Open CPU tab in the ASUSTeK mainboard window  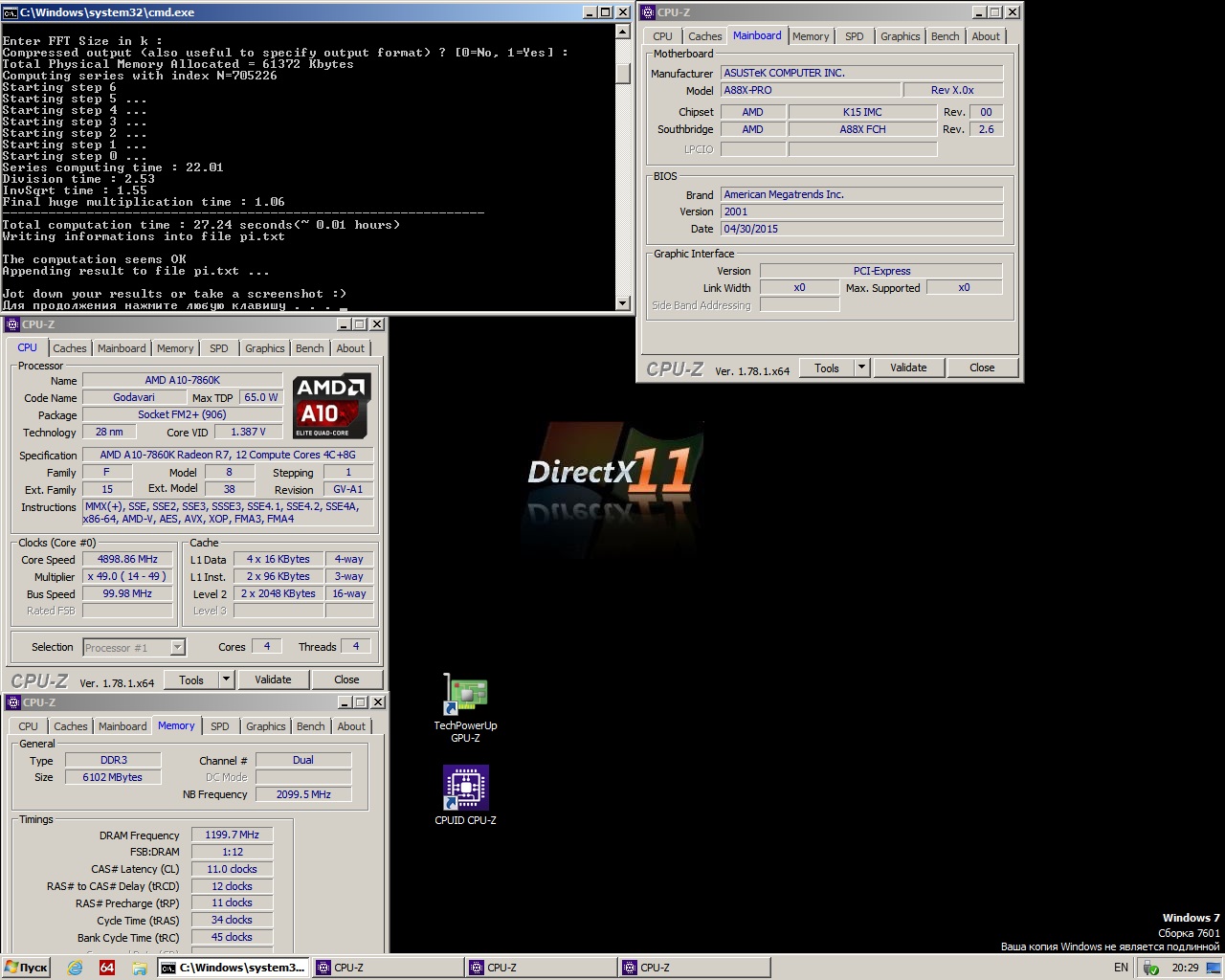[662, 36]
